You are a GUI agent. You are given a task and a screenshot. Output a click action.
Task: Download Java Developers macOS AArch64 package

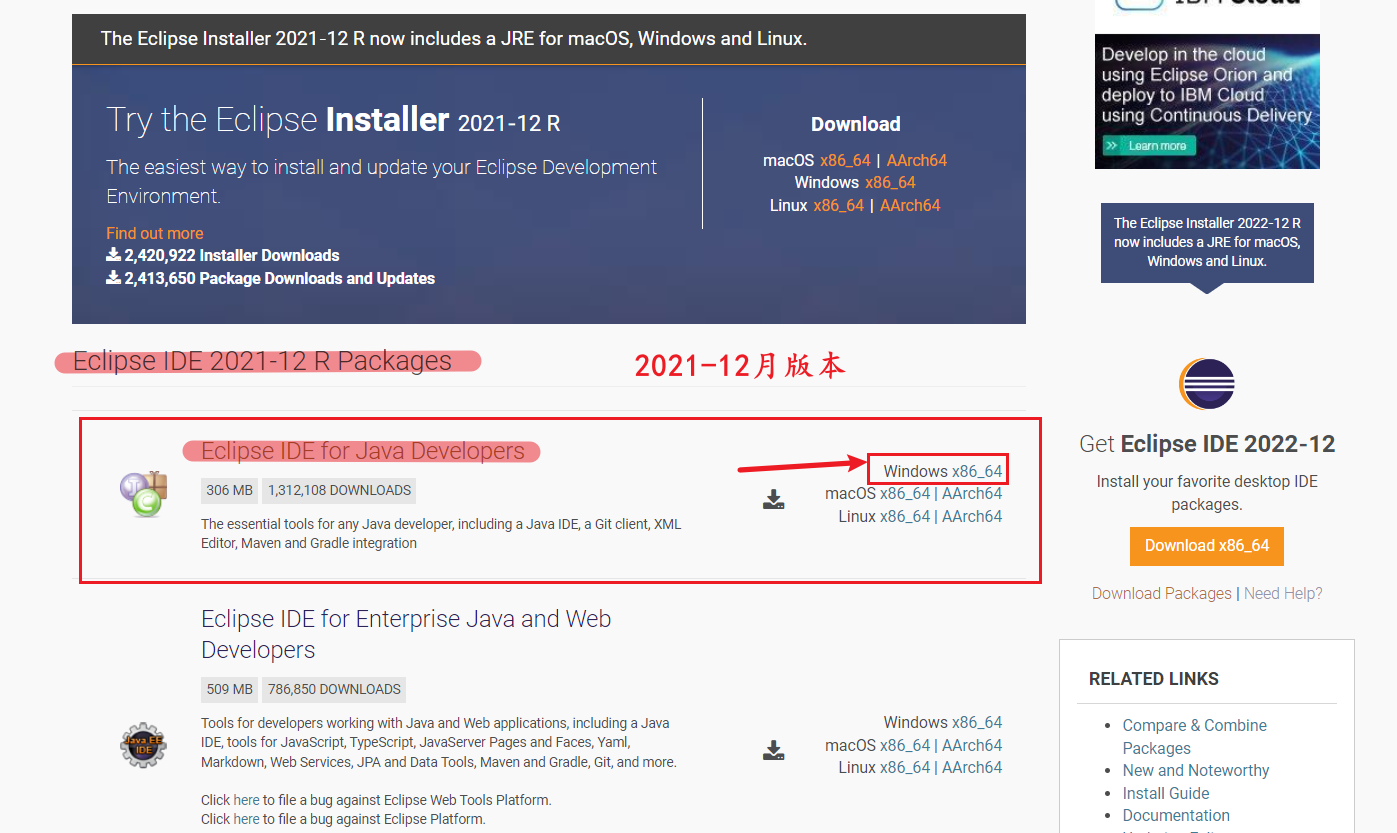[972, 493]
